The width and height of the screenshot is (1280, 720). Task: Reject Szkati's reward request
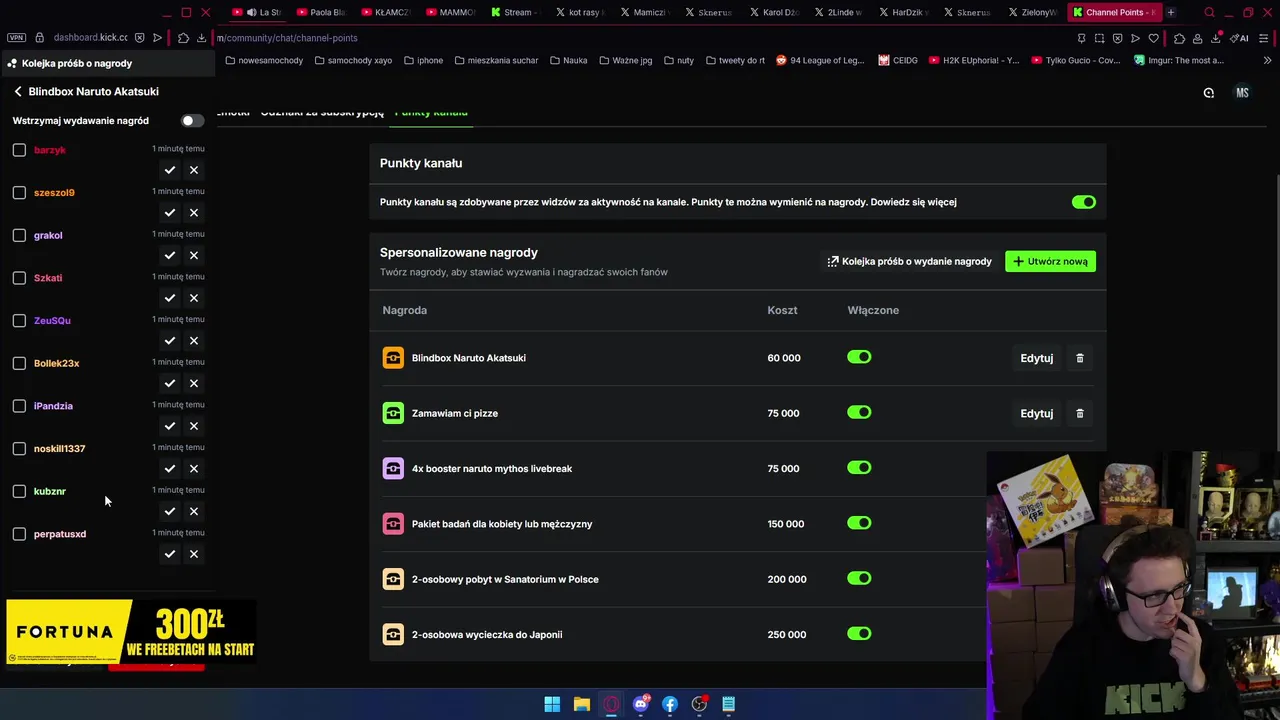(194, 298)
